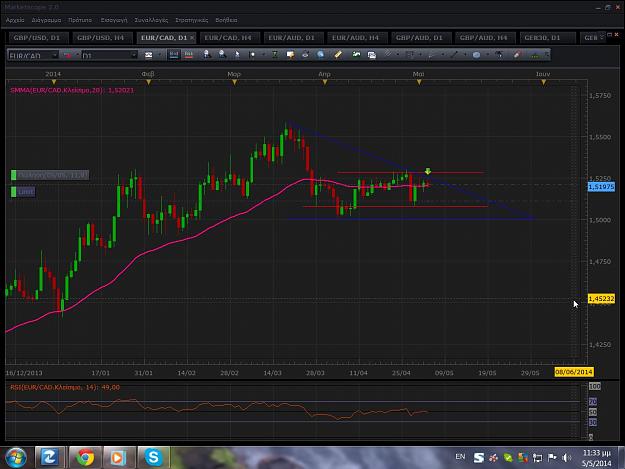This screenshot has height=469, width=625.
Task: Expand the parallel lines tool dropdown
Action: [x=398, y=55]
